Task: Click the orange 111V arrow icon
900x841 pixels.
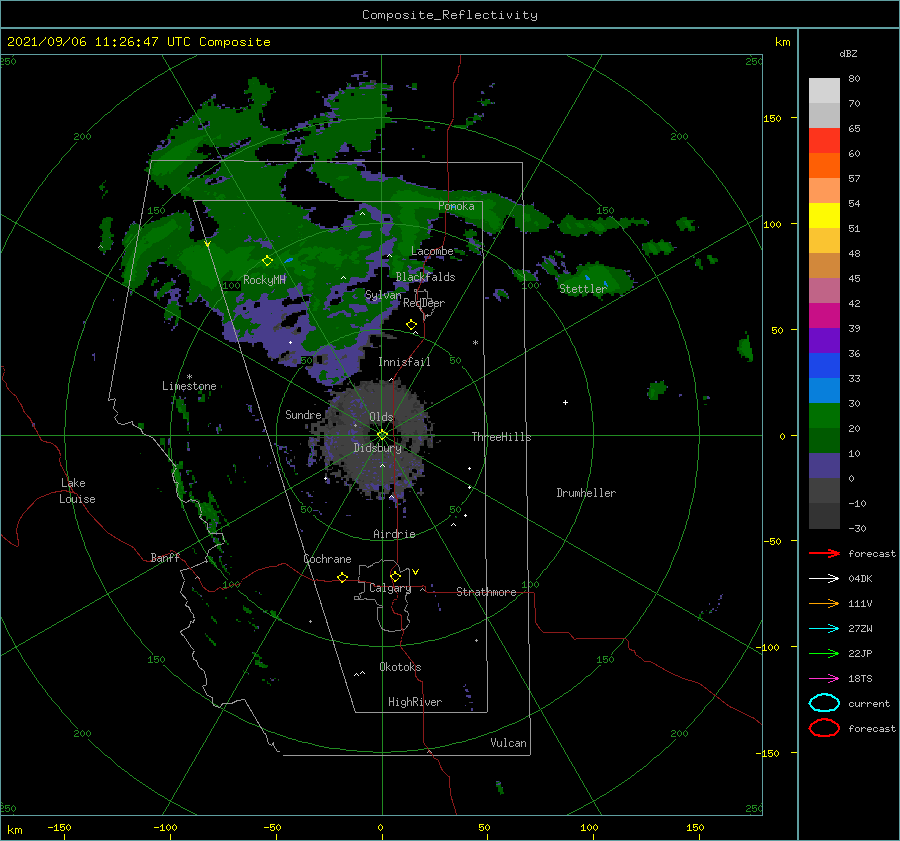Action: pyautogui.click(x=824, y=603)
